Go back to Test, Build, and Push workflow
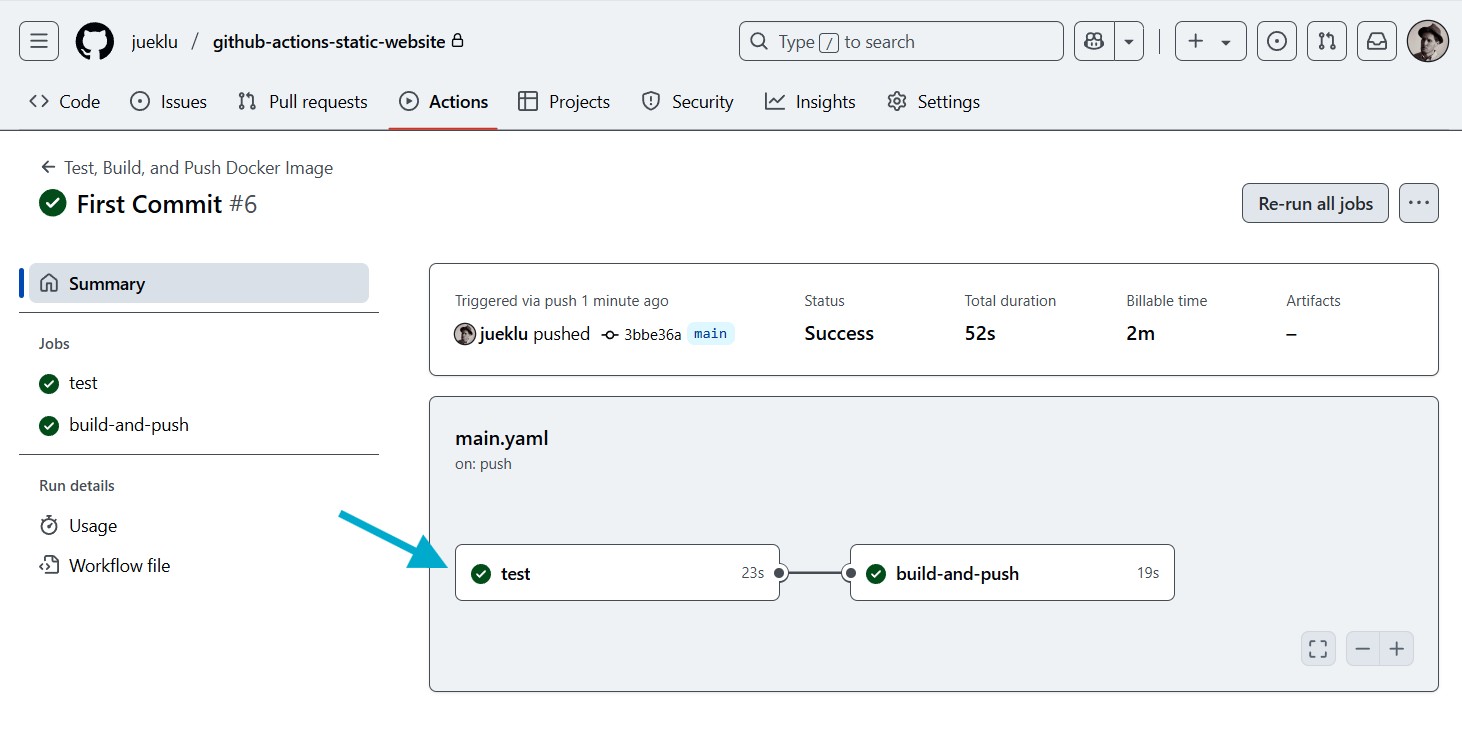The height and width of the screenshot is (751, 1462). click(x=187, y=168)
